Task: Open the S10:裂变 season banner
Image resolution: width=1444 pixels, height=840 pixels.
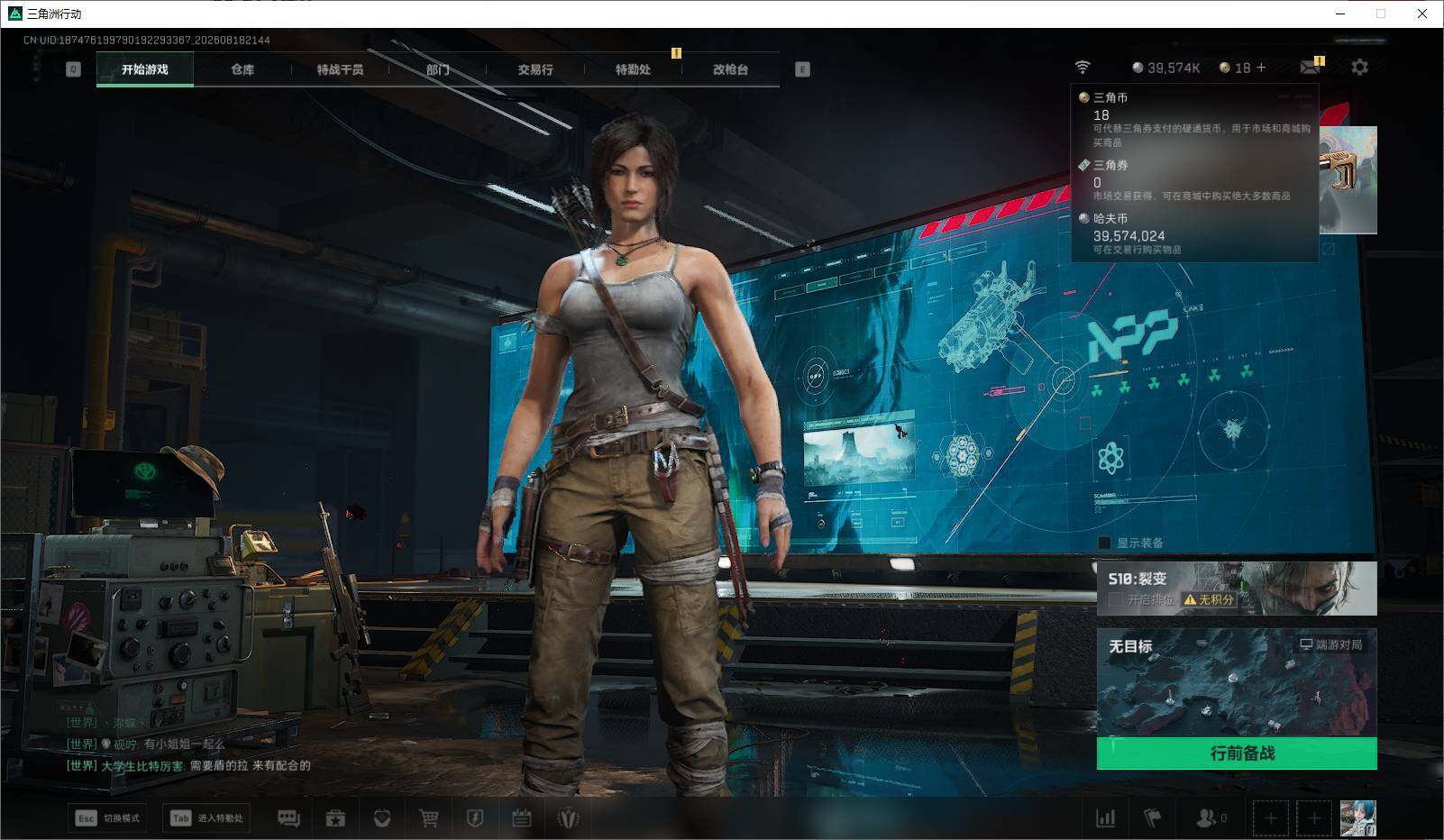Action: (x=1237, y=589)
